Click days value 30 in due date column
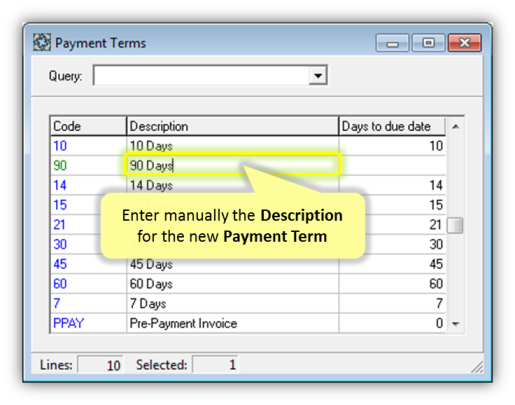 392,244
